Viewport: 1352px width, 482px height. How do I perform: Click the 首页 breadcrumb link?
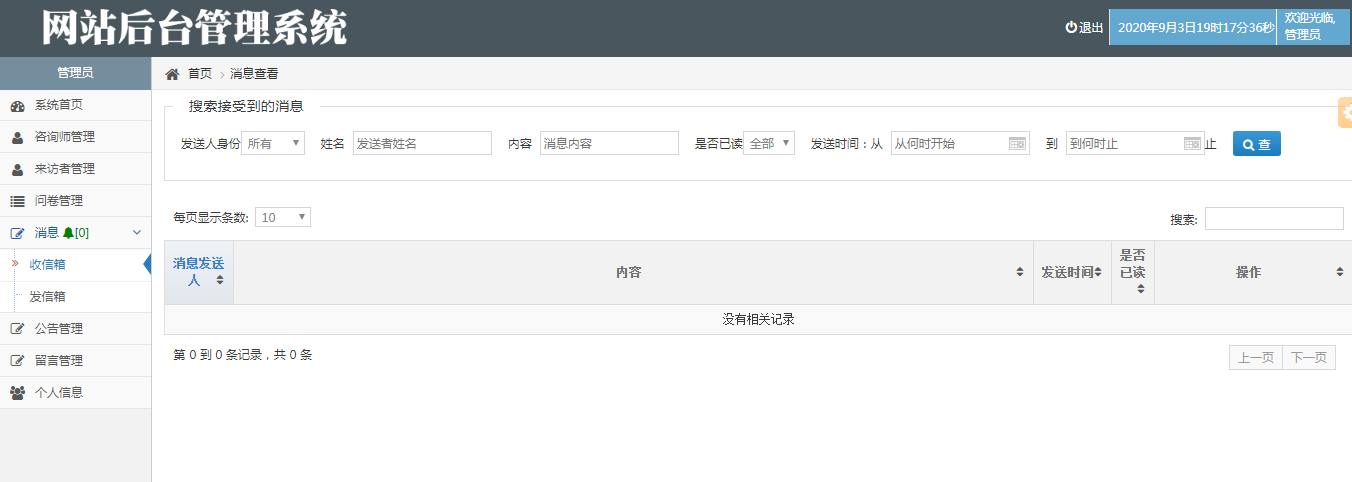pyautogui.click(x=200, y=74)
